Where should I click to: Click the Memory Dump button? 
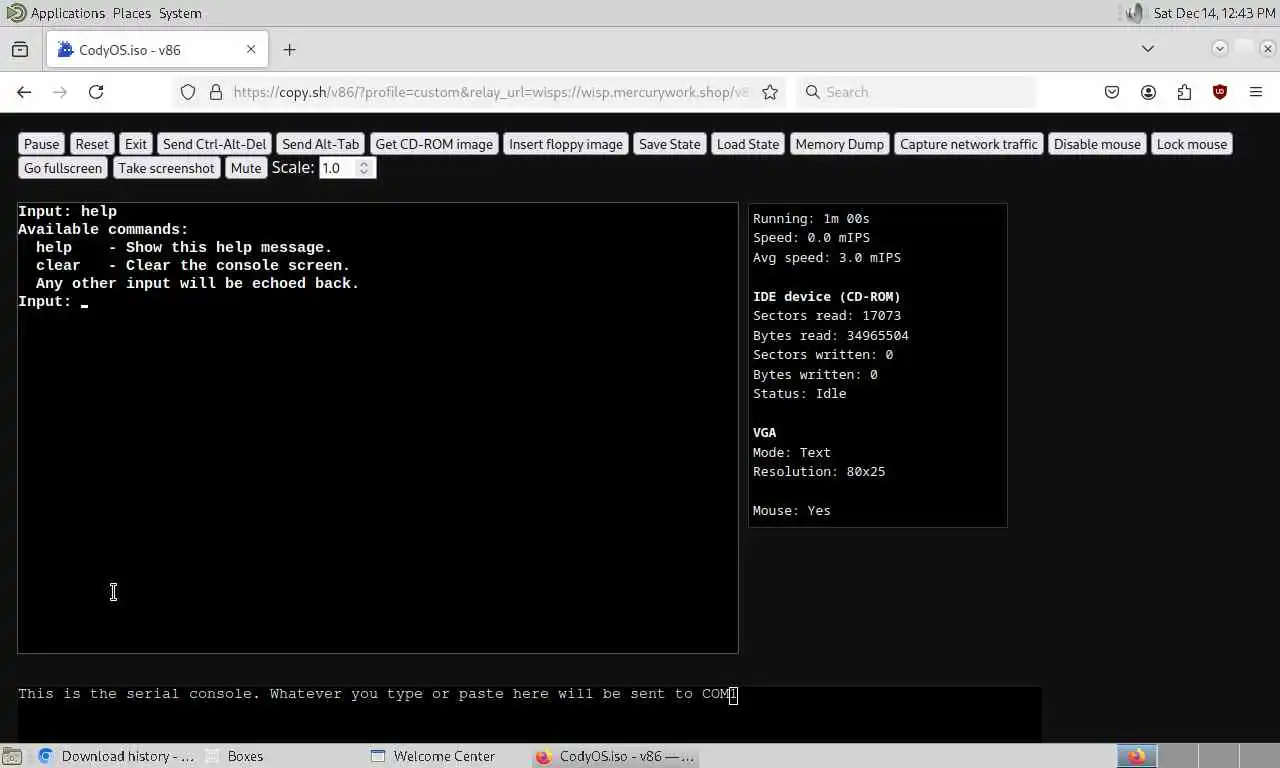coord(840,144)
